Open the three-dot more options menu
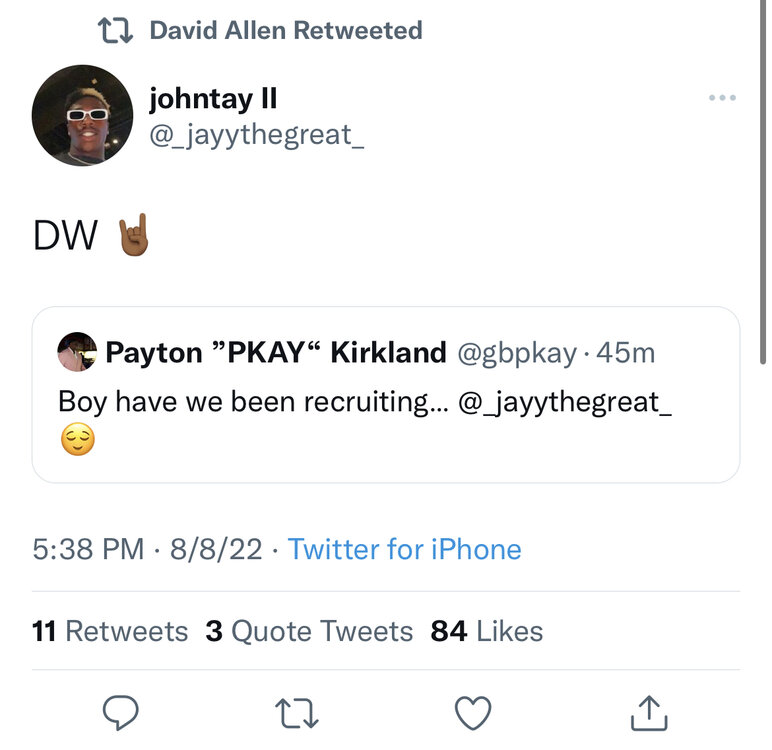772x750 pixels. tap(721, 98)
